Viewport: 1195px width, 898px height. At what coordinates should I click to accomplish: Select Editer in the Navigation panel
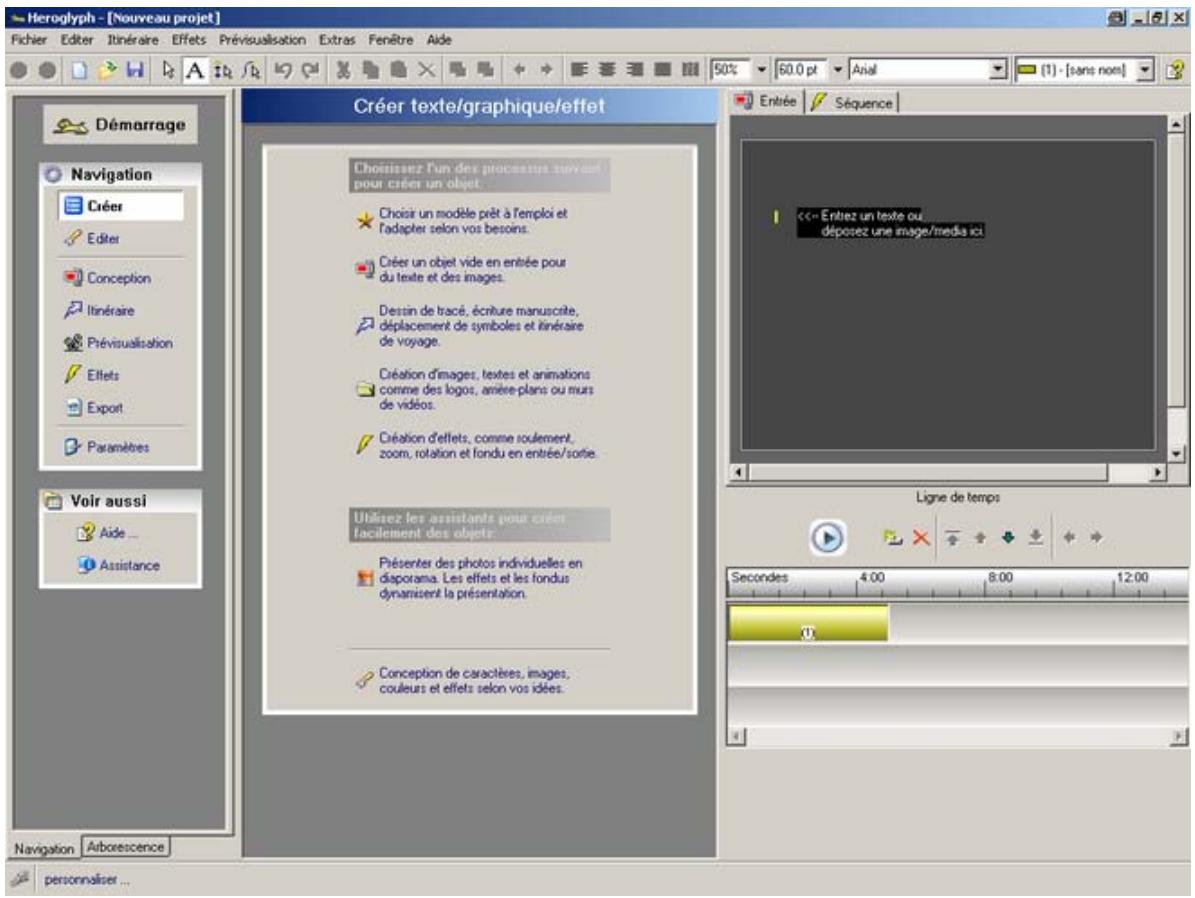(92, 239)
